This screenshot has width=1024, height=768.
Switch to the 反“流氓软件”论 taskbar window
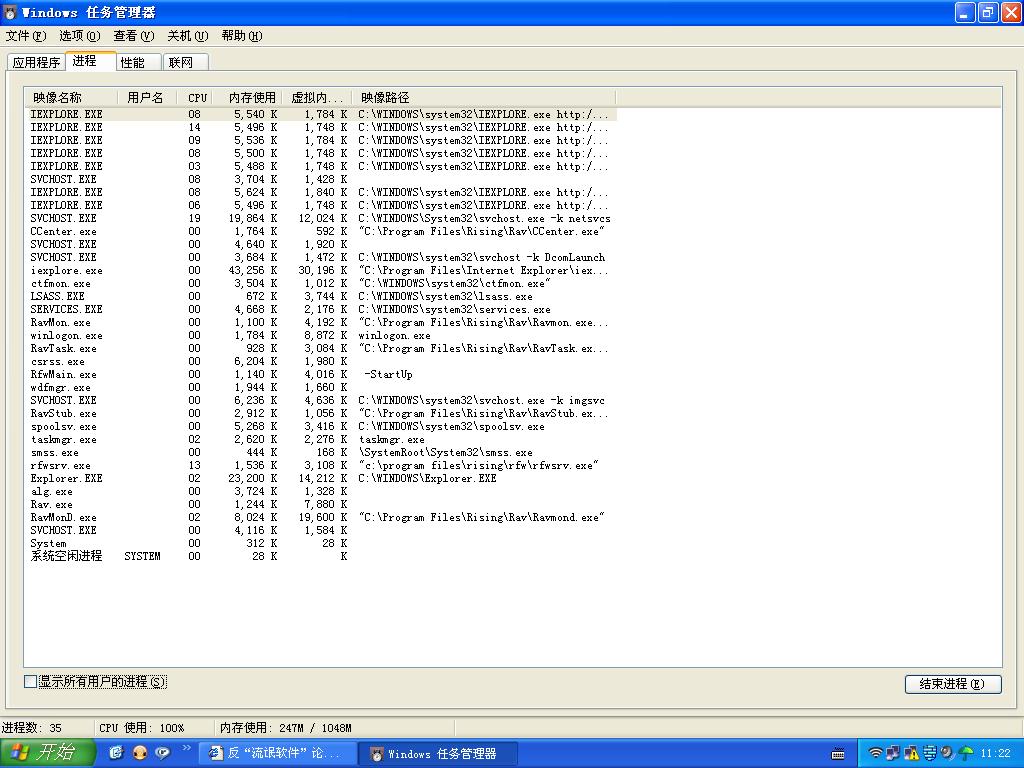click(x=278, y=754)
